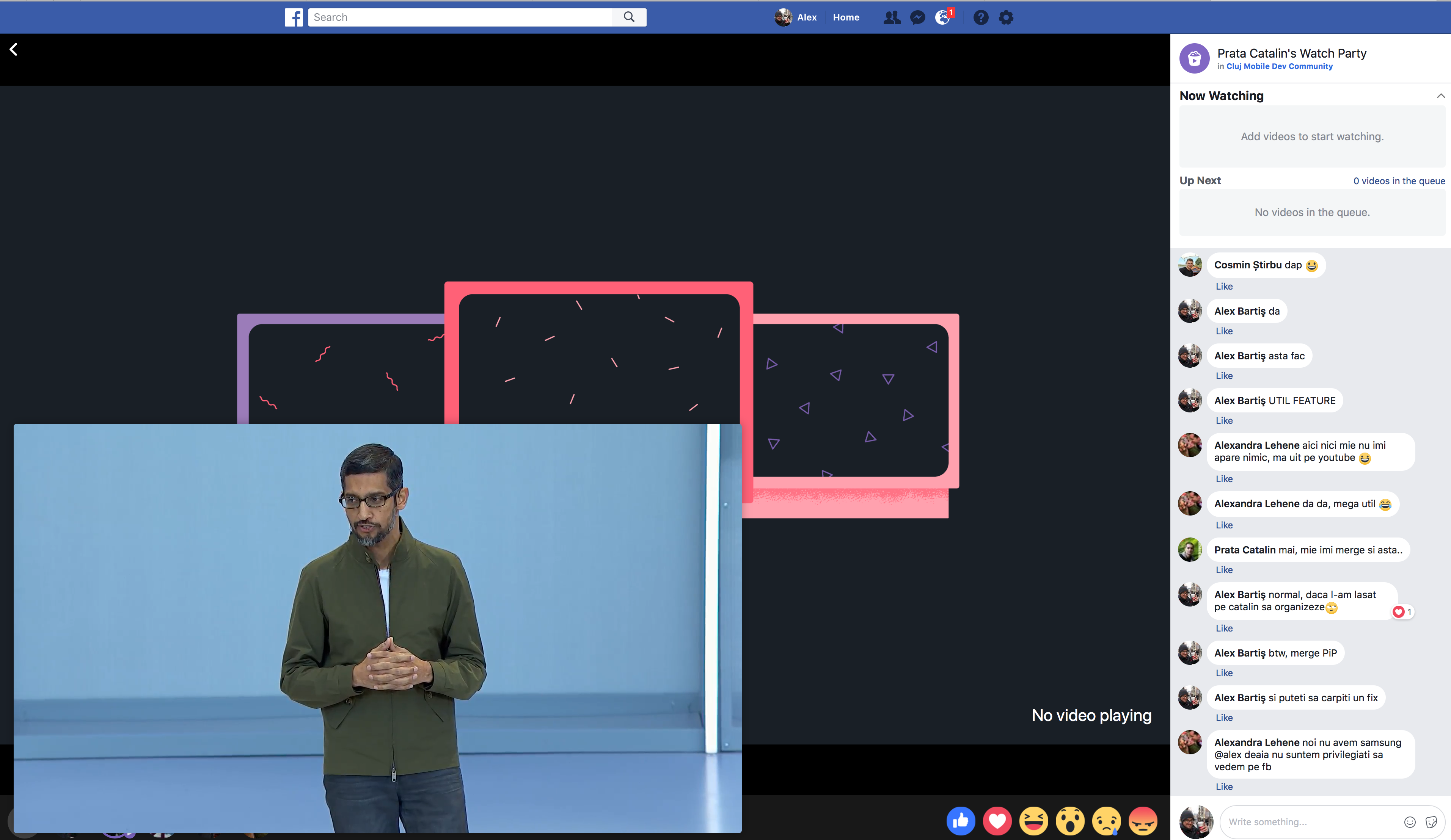The width and height of the screenshot is (1451, 840).
Task: Click 'No video playing' label
Action: [1092, 715]
